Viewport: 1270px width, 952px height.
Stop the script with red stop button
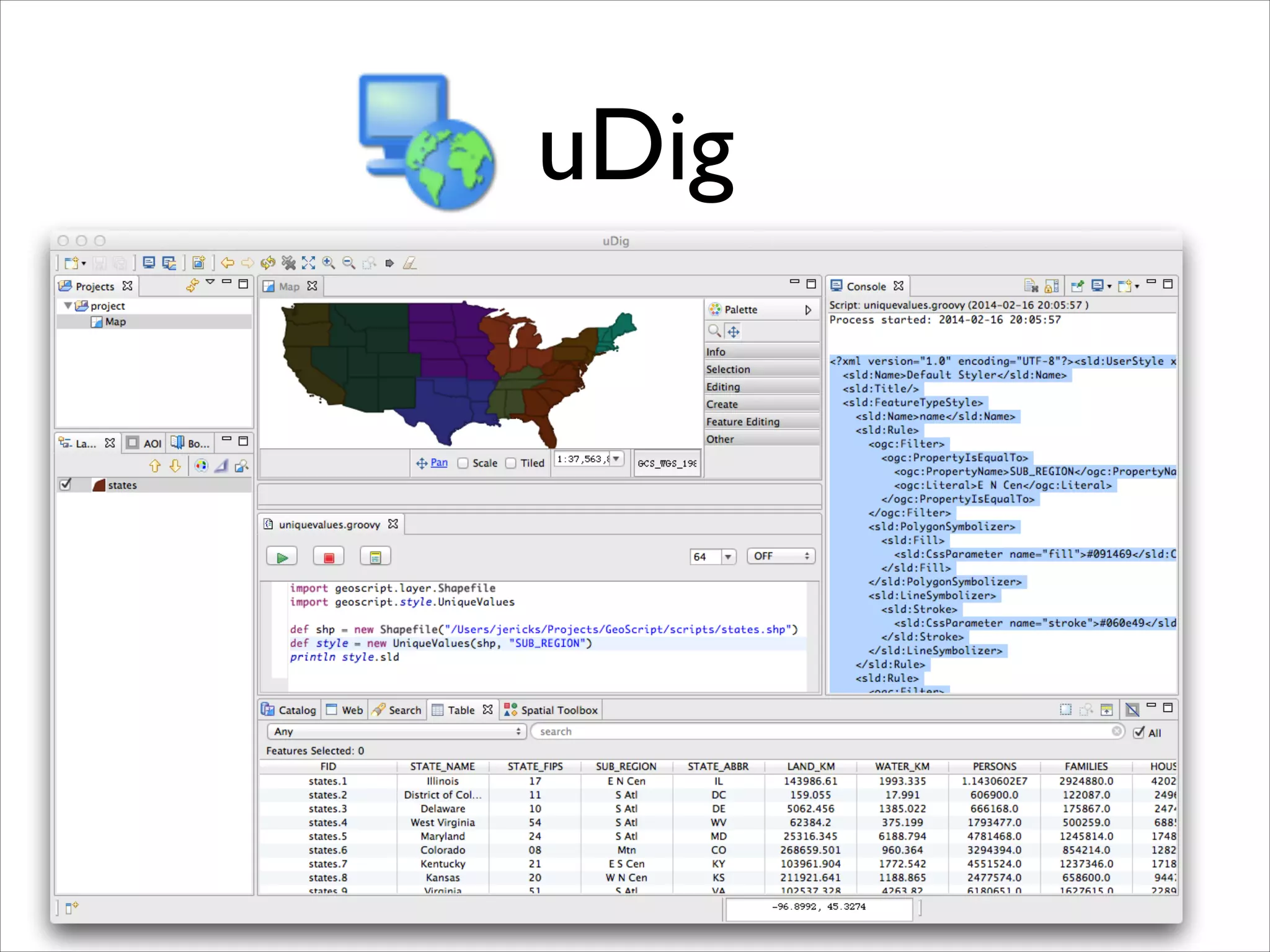(329, 557)
